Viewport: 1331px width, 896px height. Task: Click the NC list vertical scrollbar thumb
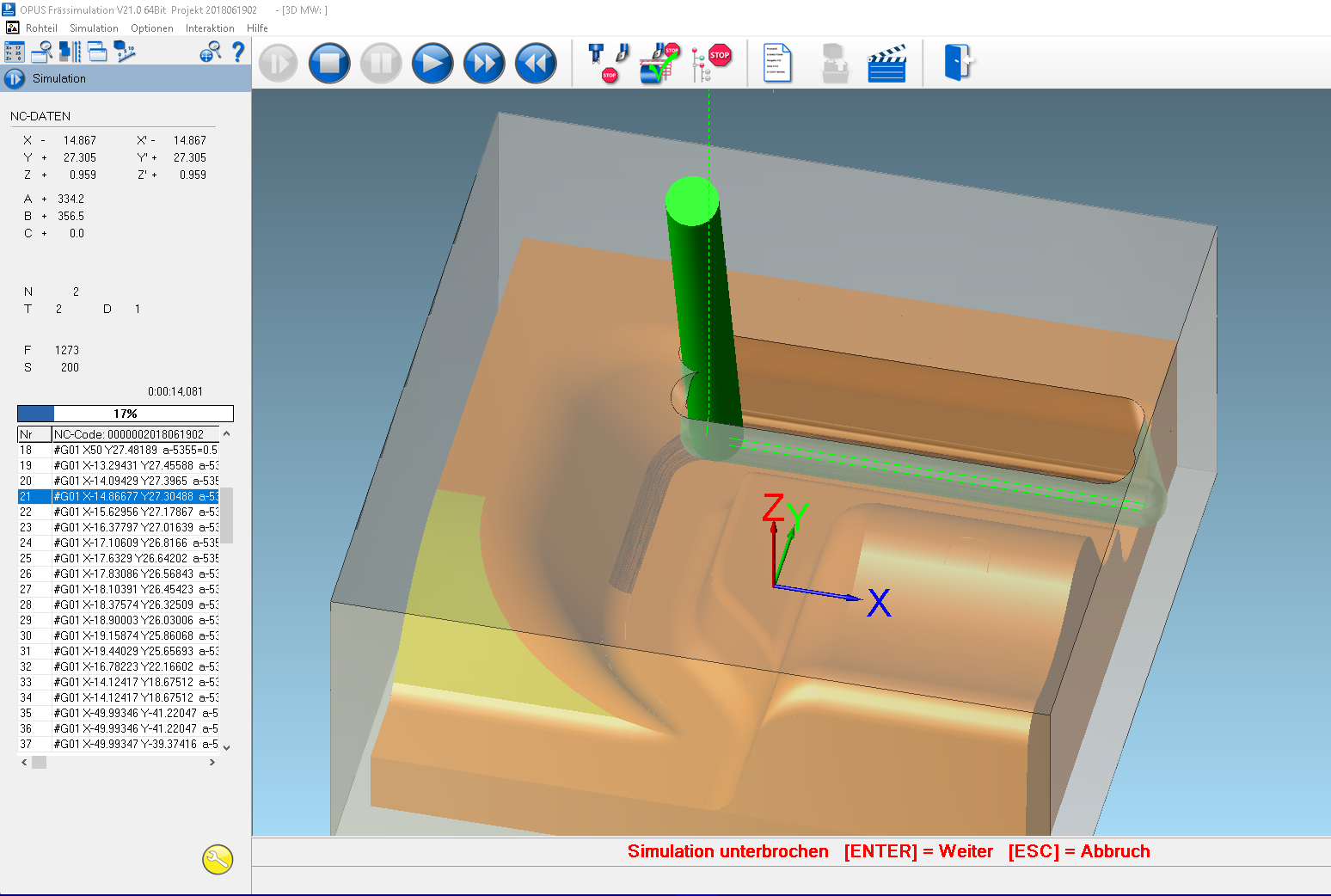click(227, 515)
